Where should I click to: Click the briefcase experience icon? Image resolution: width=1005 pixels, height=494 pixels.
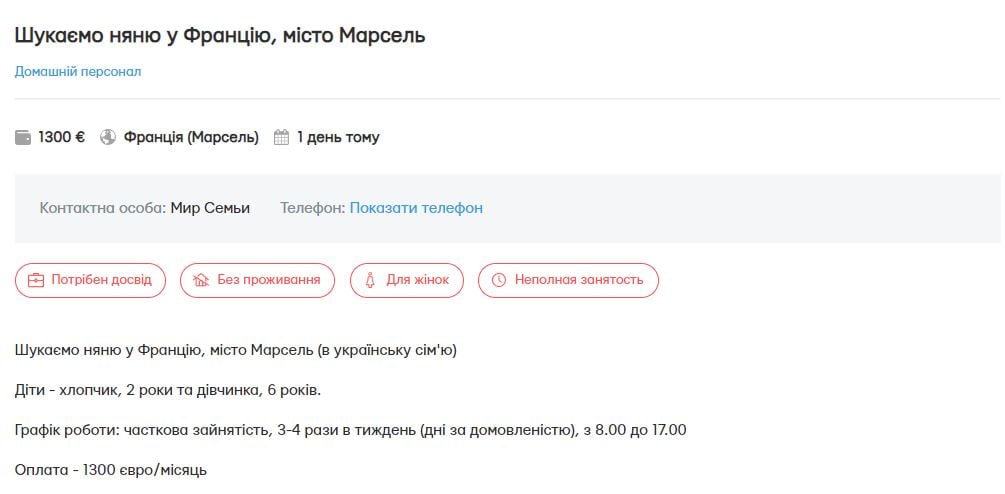click(x=36, y=280)
